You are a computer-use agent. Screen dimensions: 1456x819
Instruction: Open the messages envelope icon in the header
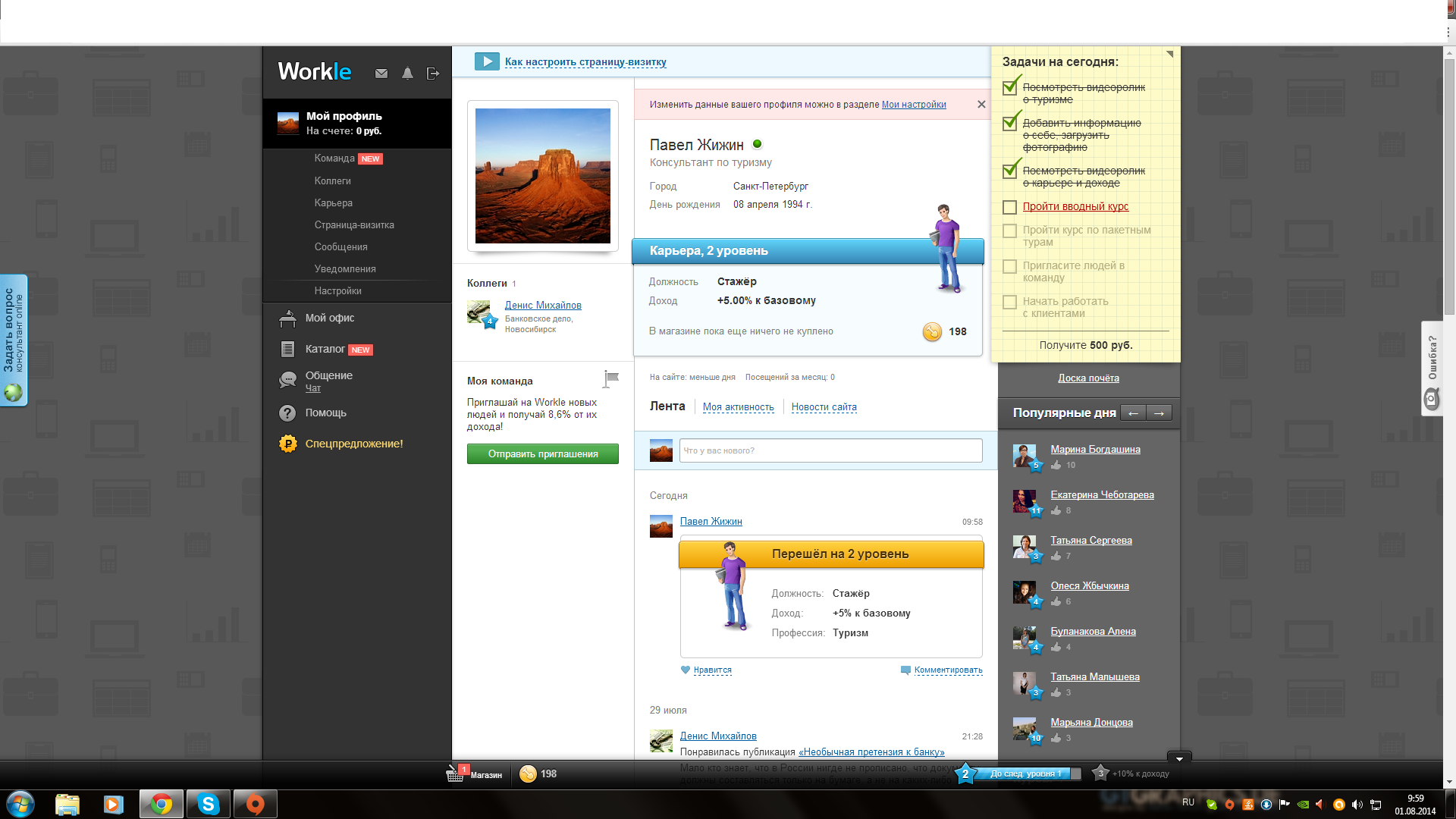pyautogui.click(x=381, y=74)
